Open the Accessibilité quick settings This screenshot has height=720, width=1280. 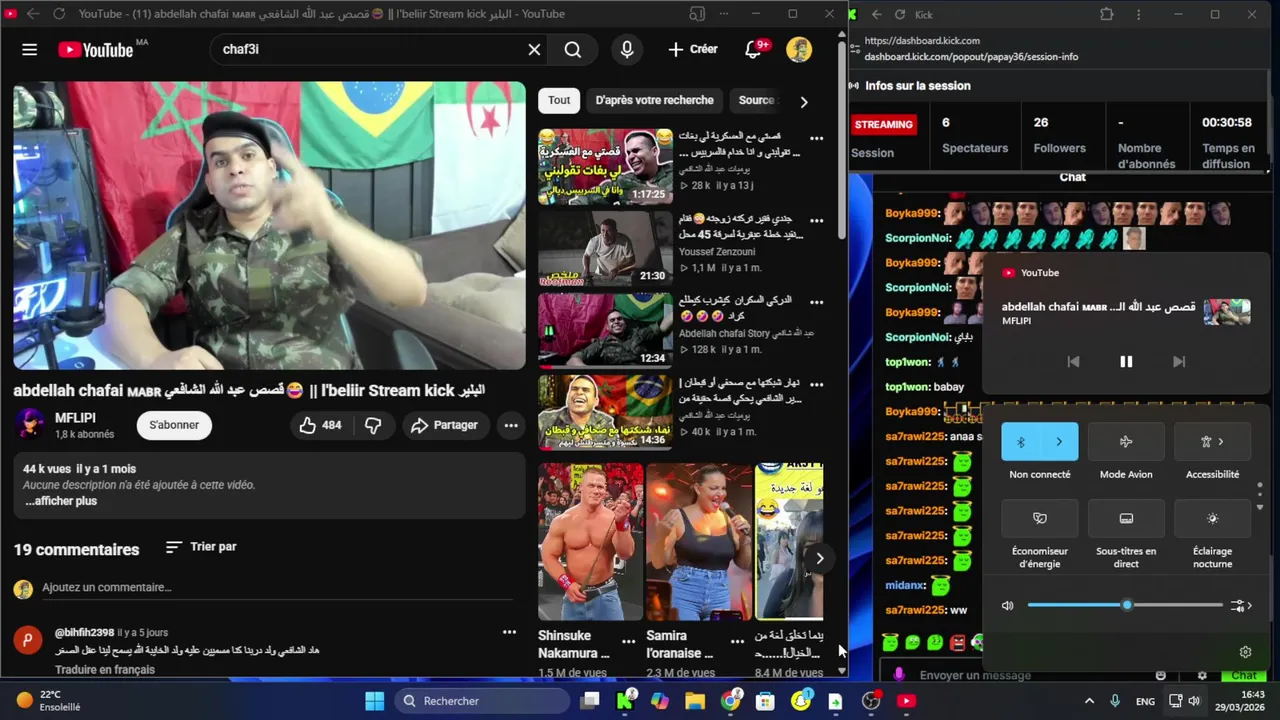(x=1212, y=442)
